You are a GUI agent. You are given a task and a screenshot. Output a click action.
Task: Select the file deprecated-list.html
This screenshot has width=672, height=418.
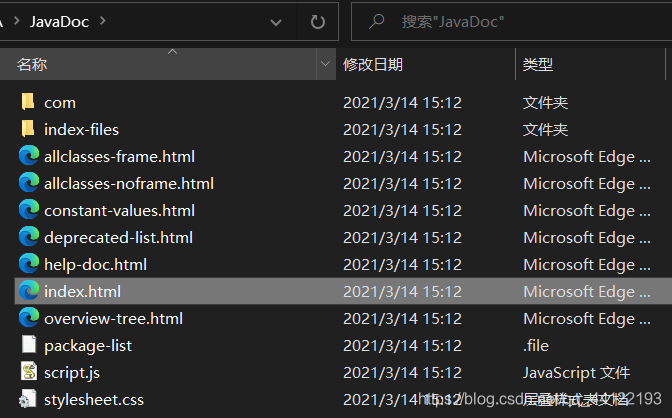click(118, 238)
